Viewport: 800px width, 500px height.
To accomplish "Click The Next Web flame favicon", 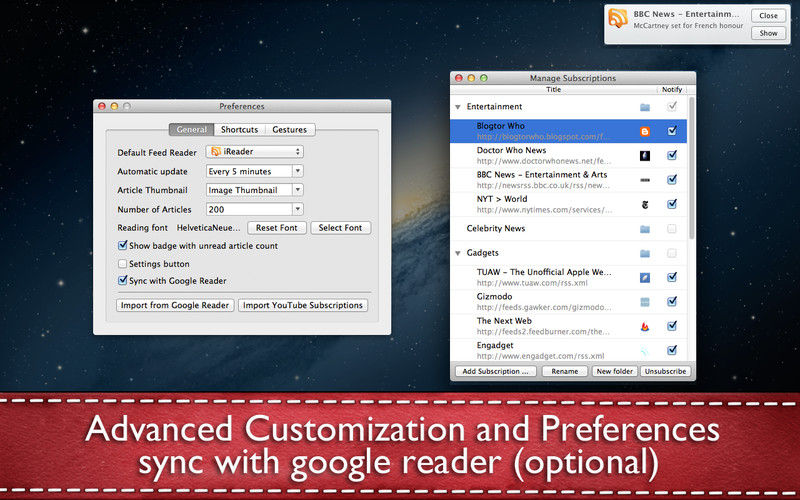I will (645, 327).
